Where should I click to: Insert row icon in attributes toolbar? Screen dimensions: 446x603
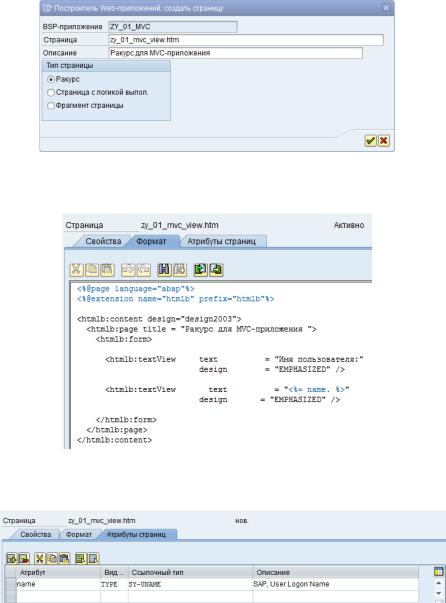pos(12,558)
